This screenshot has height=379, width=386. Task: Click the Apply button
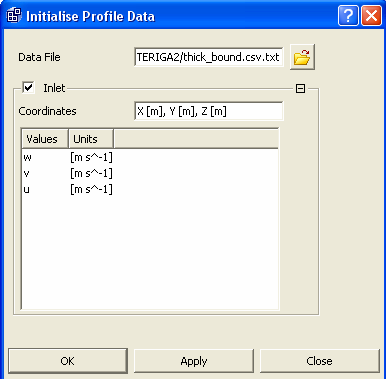[x=194, y=361]
